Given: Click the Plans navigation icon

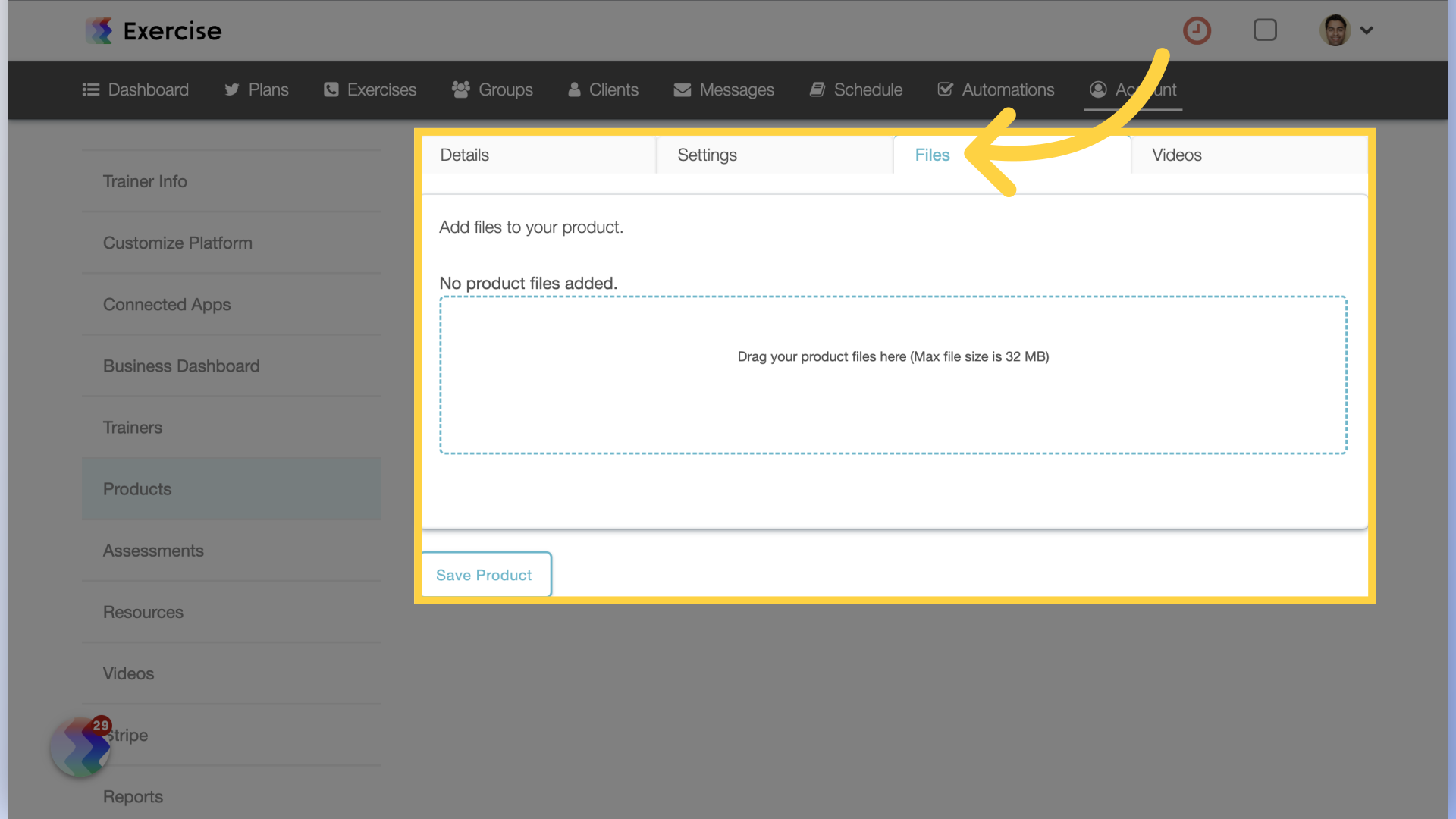Looking at the screenshot, I should tap(232, 89).
